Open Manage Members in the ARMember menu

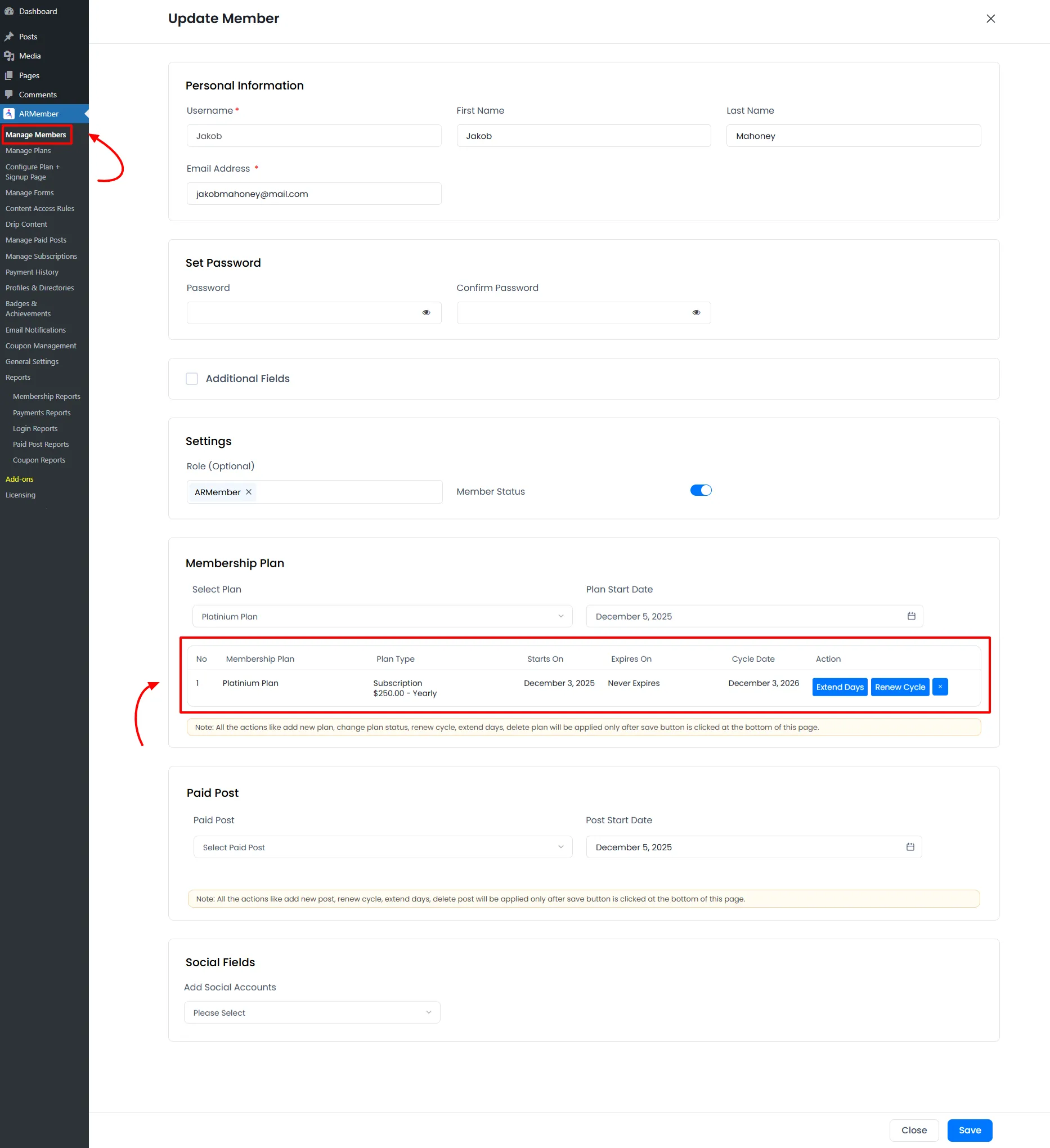[36, 134]
